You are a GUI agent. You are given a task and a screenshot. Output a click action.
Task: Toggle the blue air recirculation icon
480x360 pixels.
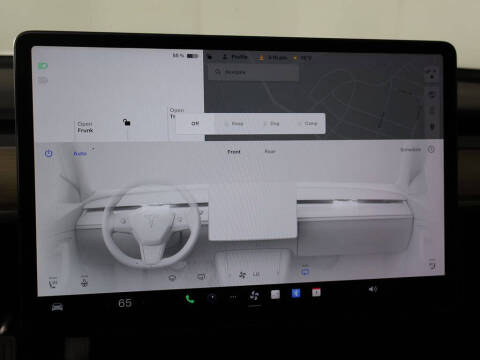point(305,271)
